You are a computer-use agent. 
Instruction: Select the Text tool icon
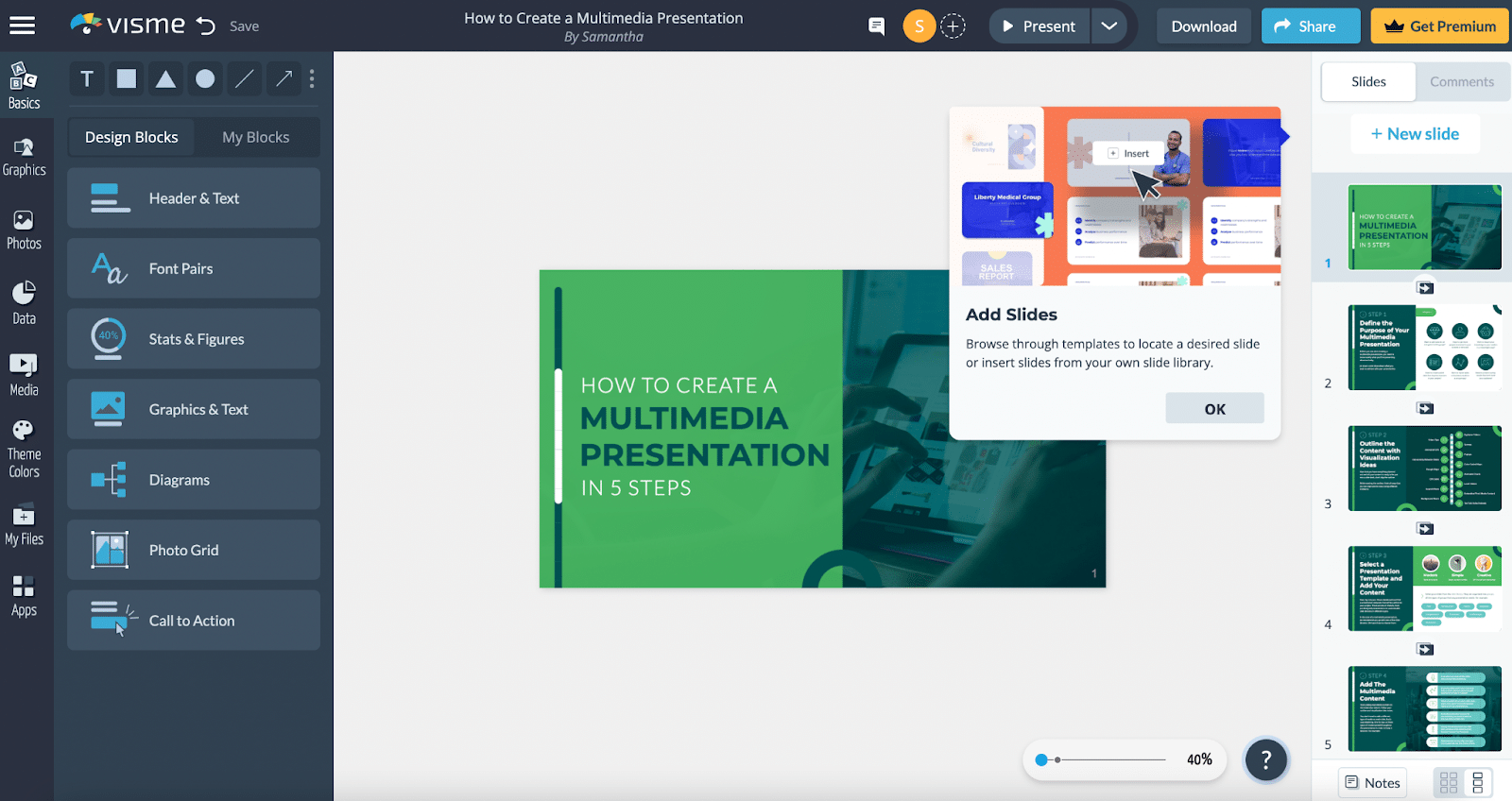click(x=87, y=79)
